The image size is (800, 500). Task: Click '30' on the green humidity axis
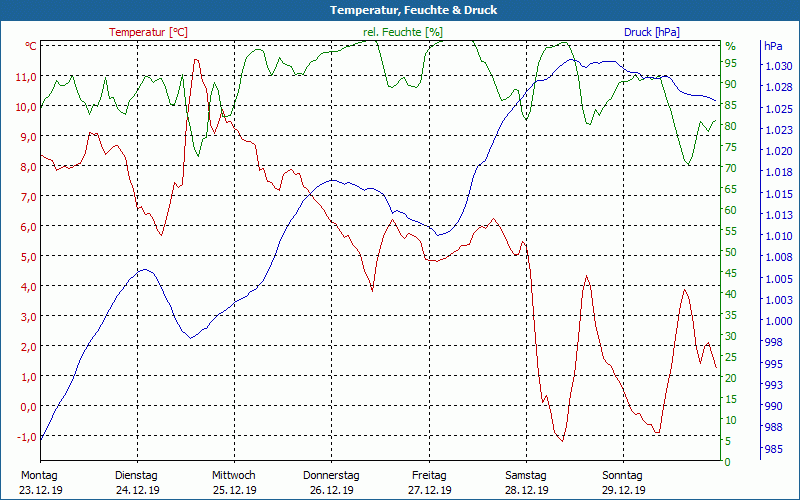click(731, 336)
